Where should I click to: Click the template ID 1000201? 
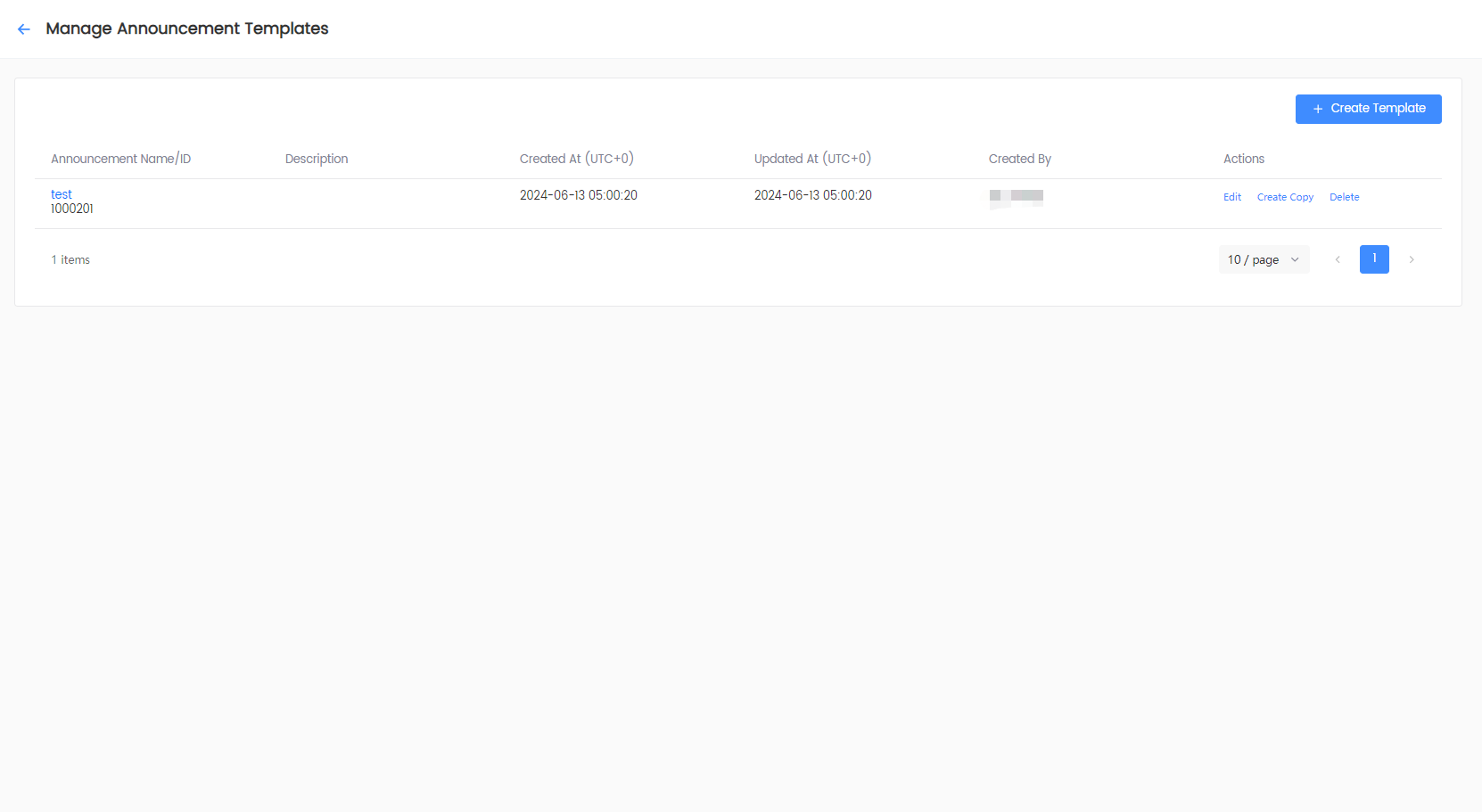coord(72,209)
